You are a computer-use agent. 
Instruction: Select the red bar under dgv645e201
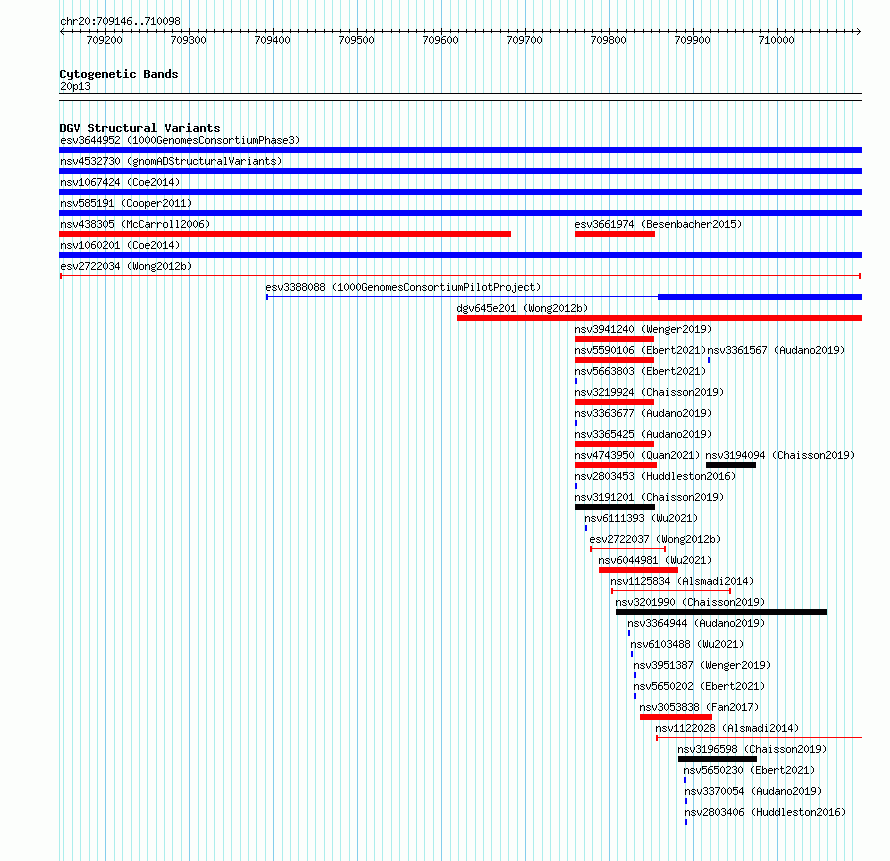pos(660,318)
